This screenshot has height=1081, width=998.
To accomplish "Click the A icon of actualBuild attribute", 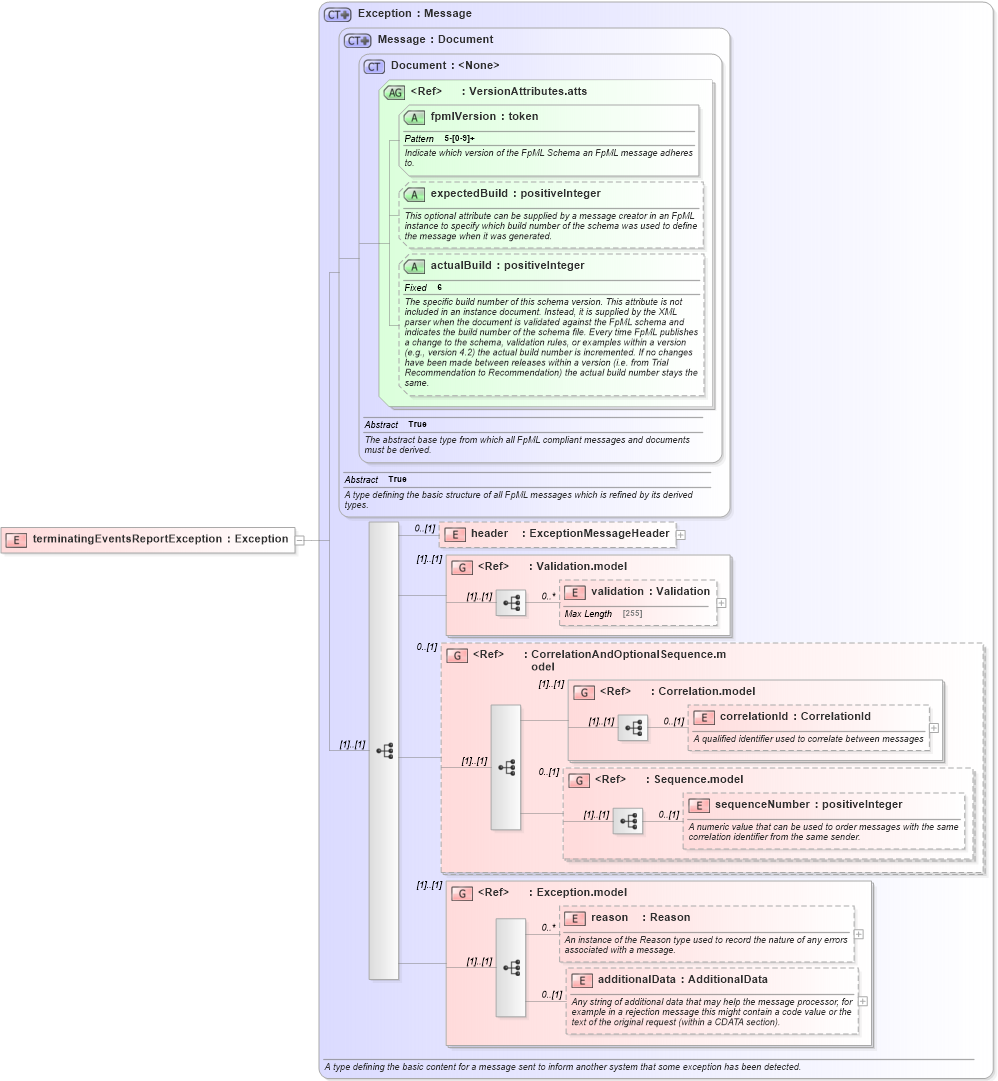I will point(414,266).
